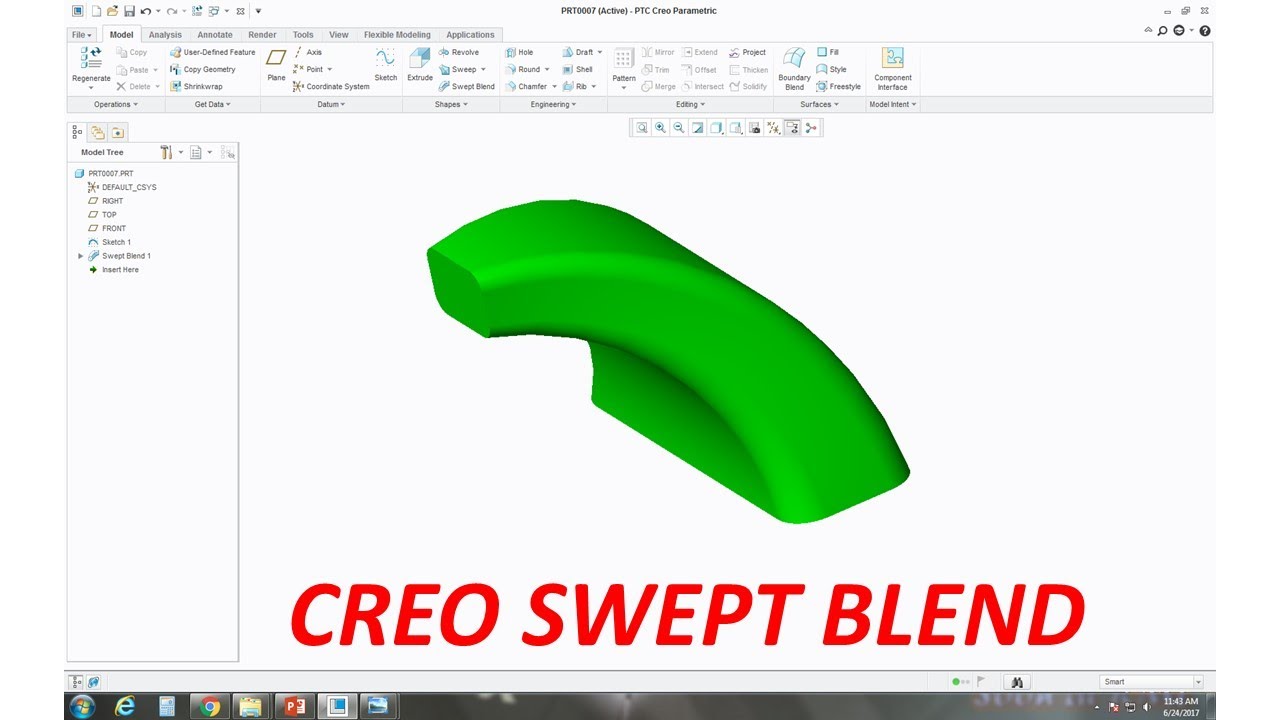Screen dimensions: 1280x720
Task: Click the Repaint icon in graphics toolbar
Action: point(698,127)
